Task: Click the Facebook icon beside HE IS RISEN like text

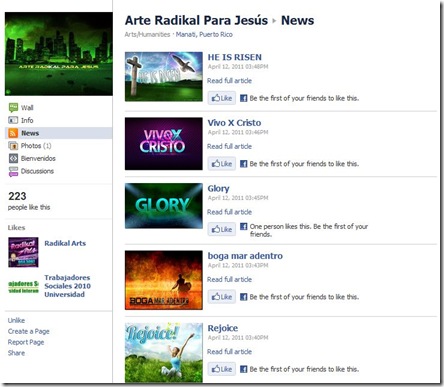Action: (244, 98)
